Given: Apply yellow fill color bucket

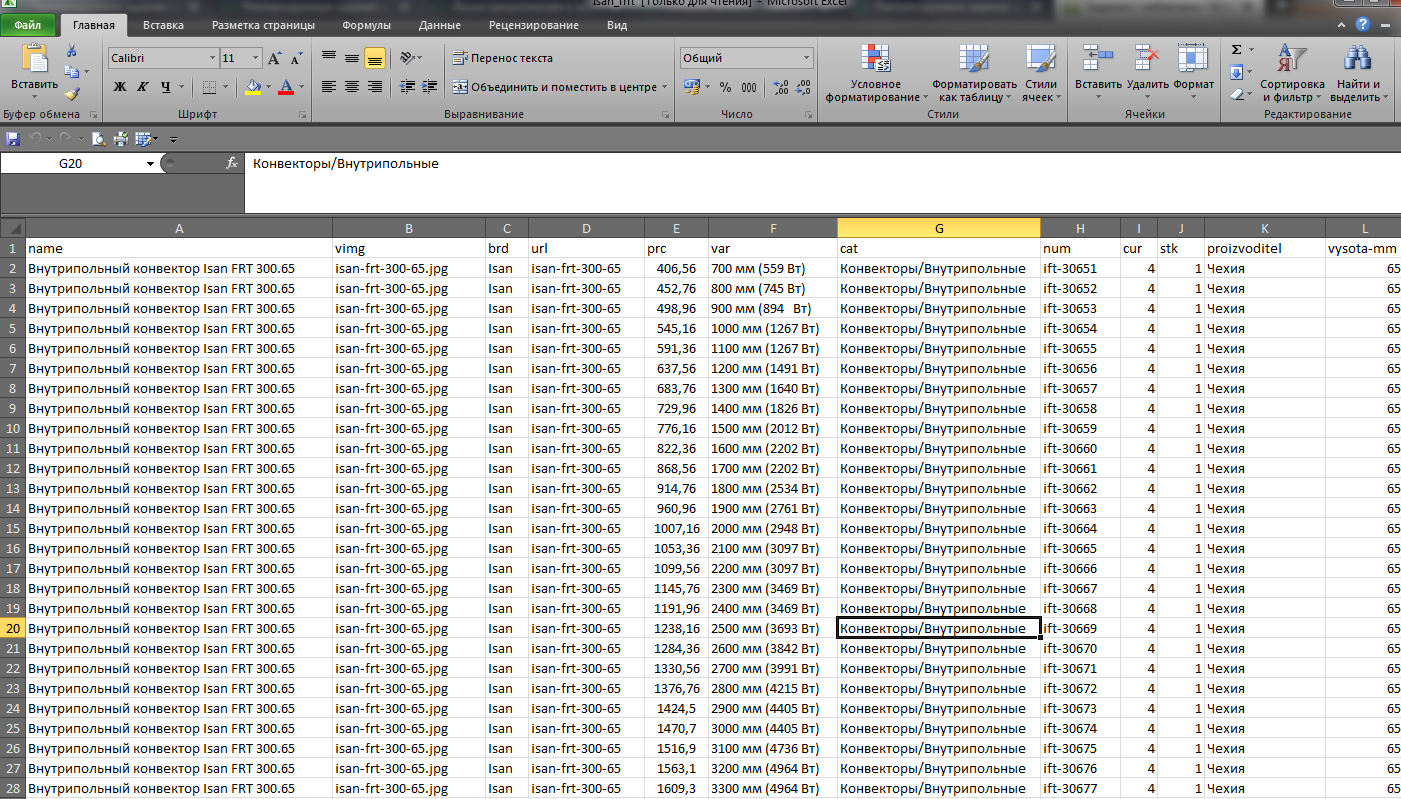Looking at the screenshot, I should click(253, 87).
